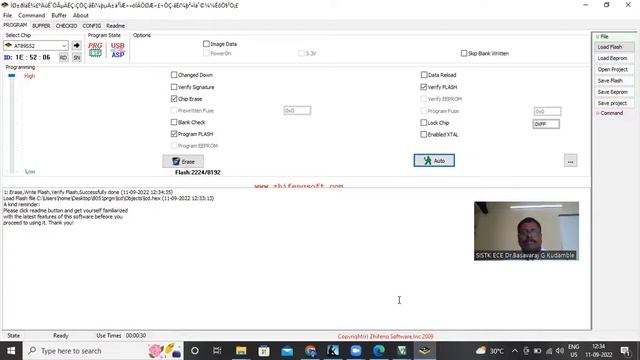
Task: Open the Command menu
Action: tap(31, 16)
